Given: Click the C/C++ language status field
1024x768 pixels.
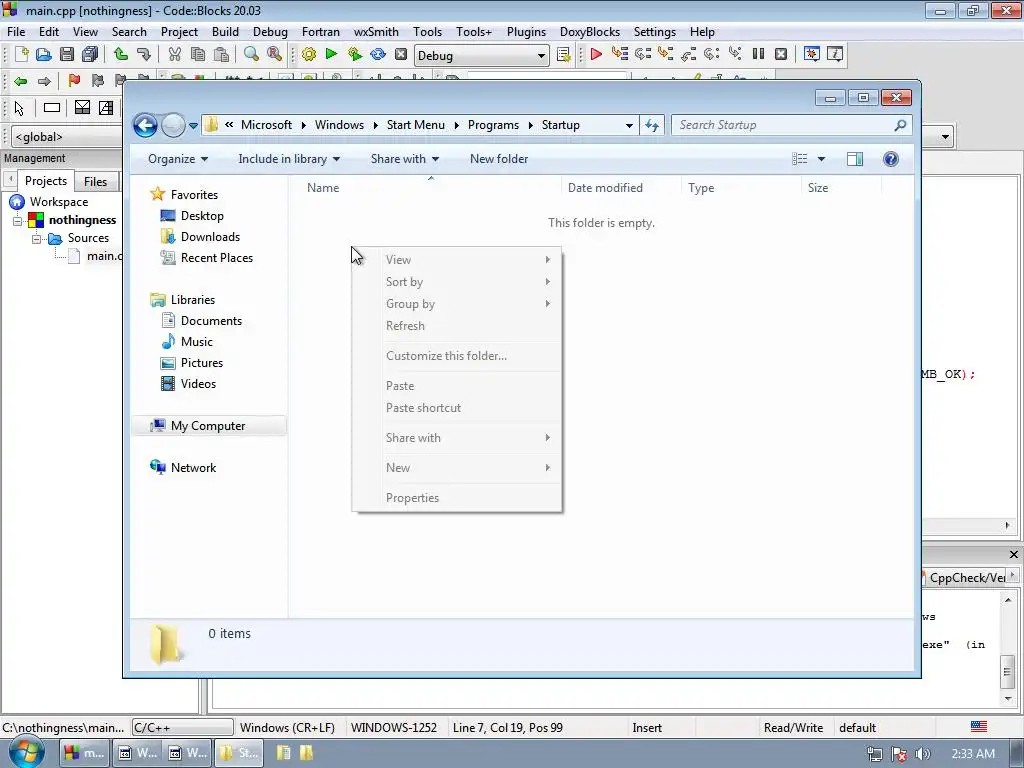Looking at the screenshot, I should click(183, 728).
